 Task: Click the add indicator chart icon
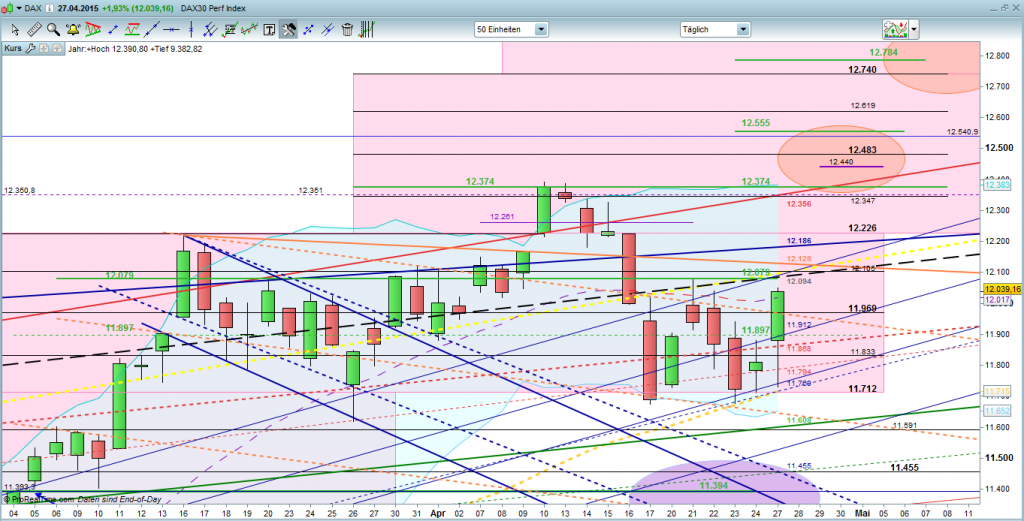(x=895, y=29)
